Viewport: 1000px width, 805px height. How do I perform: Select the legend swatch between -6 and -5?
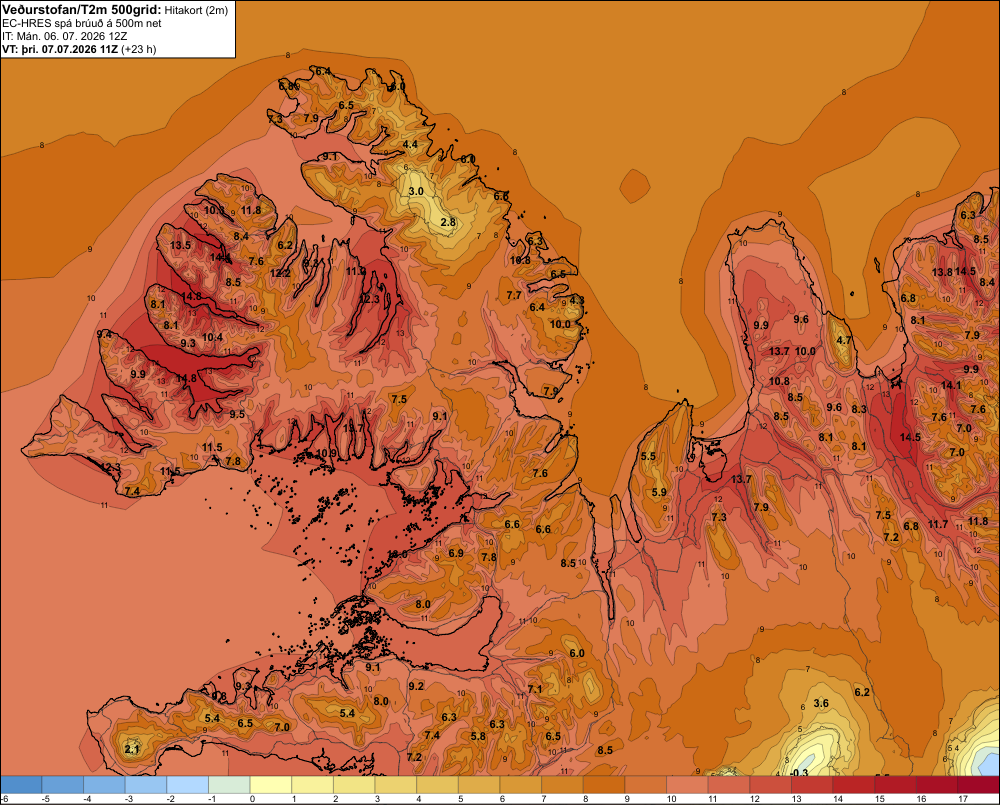[x=22, y=785]
